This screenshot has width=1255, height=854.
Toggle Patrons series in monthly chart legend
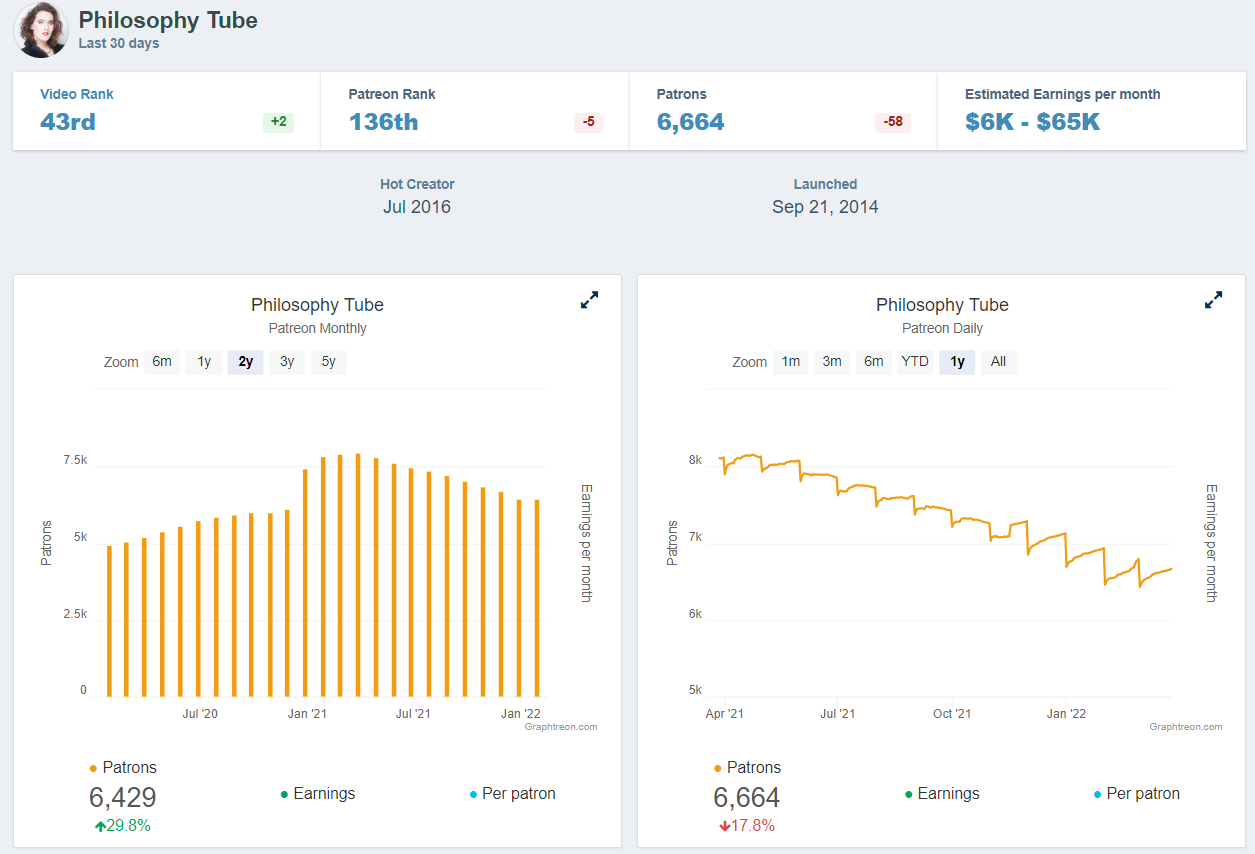123,768
